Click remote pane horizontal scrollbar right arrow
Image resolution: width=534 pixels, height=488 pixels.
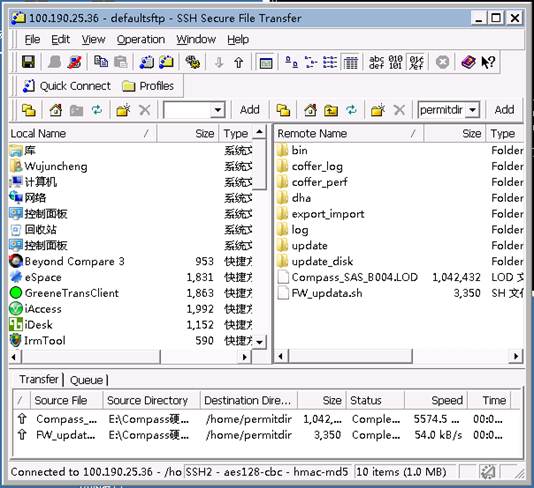click(x=516, y=357)
